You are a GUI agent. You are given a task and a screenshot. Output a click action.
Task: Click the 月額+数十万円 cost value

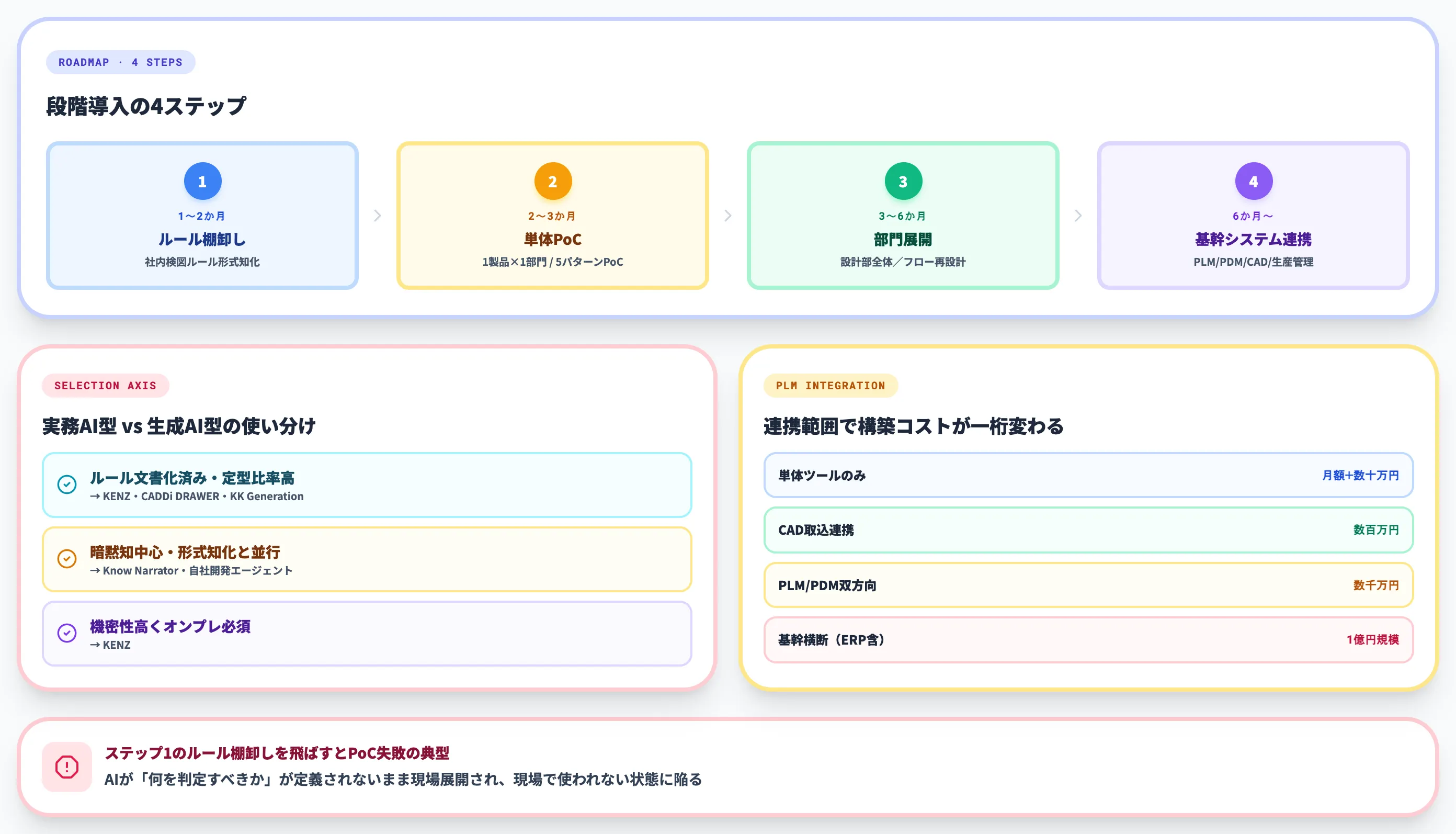[x=1360, y=476]
